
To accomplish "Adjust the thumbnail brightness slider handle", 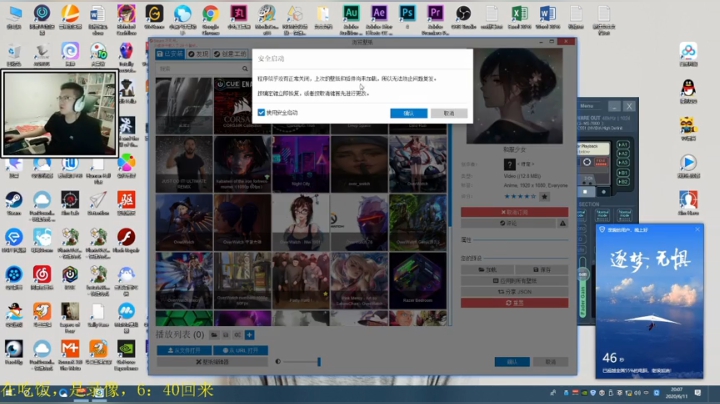I will pos(319,362).
